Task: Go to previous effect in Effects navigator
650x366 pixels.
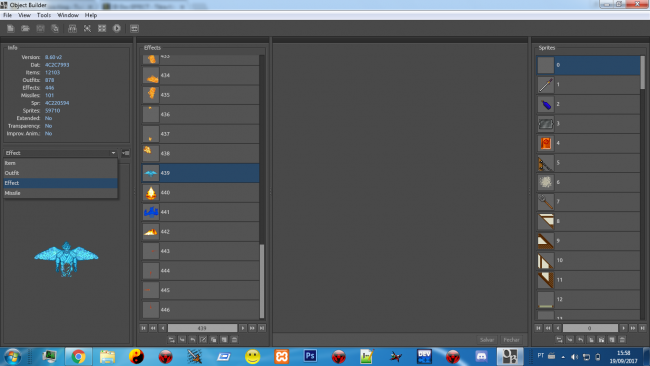Action: point(163,328)
